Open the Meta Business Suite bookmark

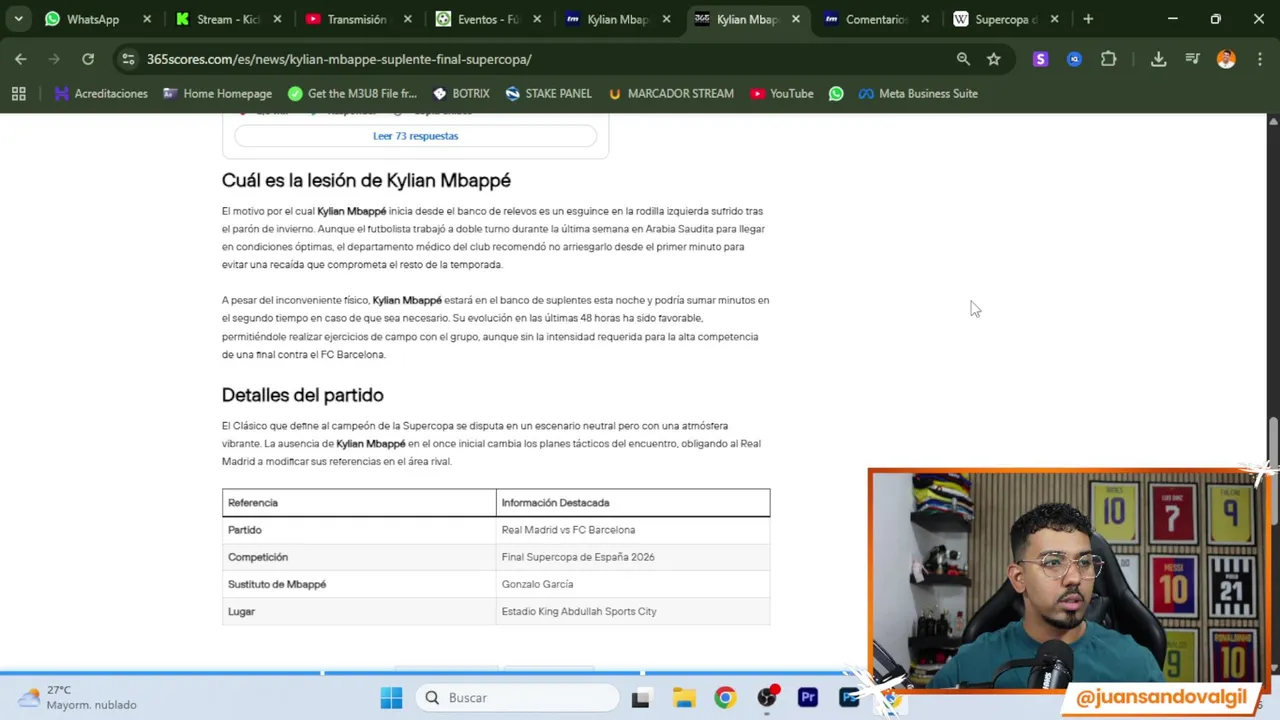[x=918, y=93]
